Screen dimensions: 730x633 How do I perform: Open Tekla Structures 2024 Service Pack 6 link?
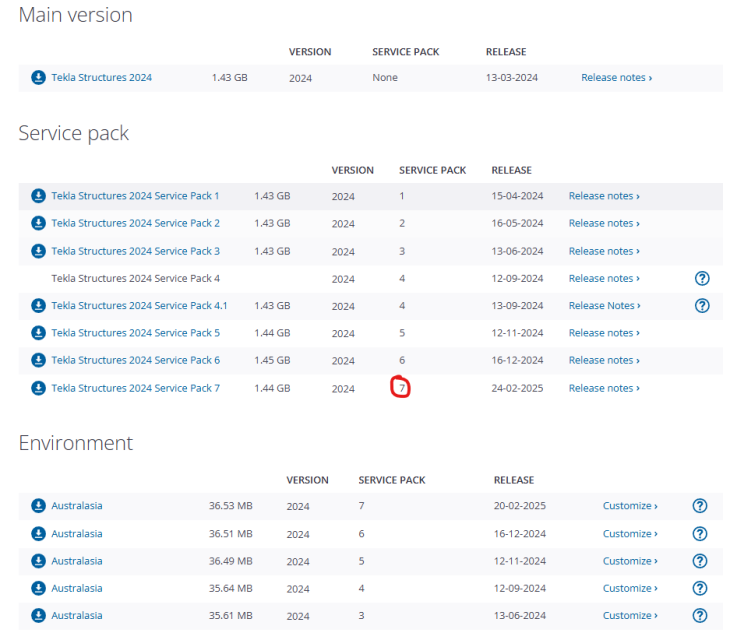pos(135,360)
